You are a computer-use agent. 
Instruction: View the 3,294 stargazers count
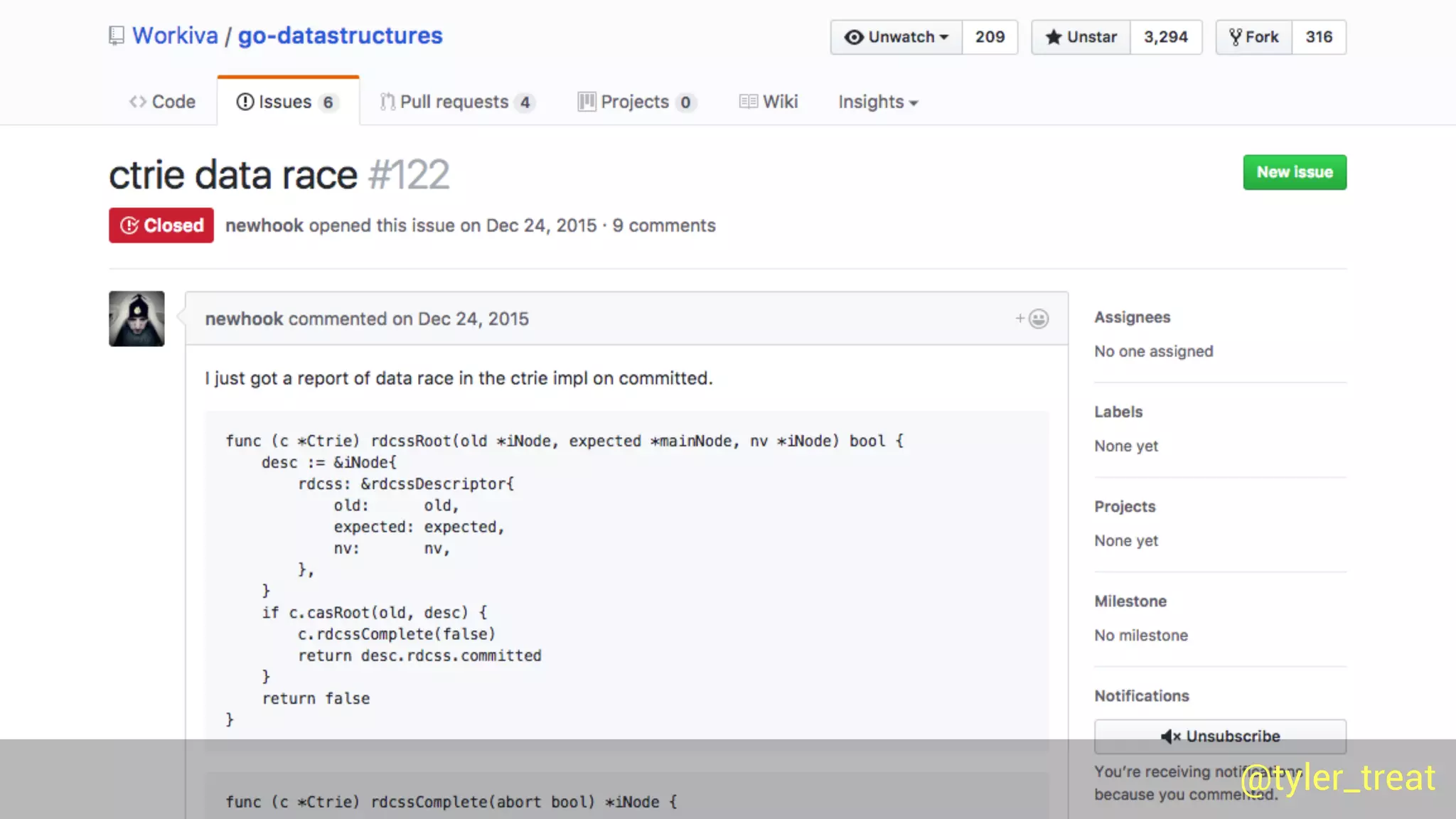[x=1166, y=37]
